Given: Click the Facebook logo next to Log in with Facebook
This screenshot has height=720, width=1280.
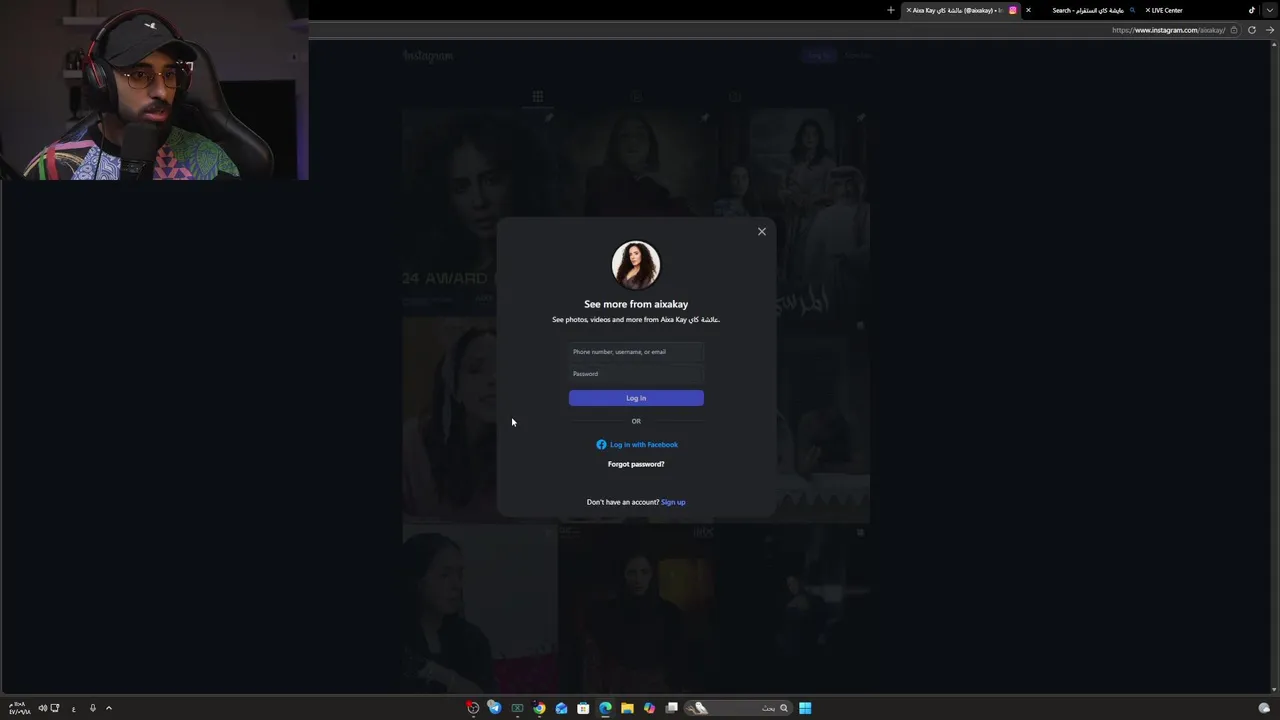Looking at the screenshot, I should 601,444.
